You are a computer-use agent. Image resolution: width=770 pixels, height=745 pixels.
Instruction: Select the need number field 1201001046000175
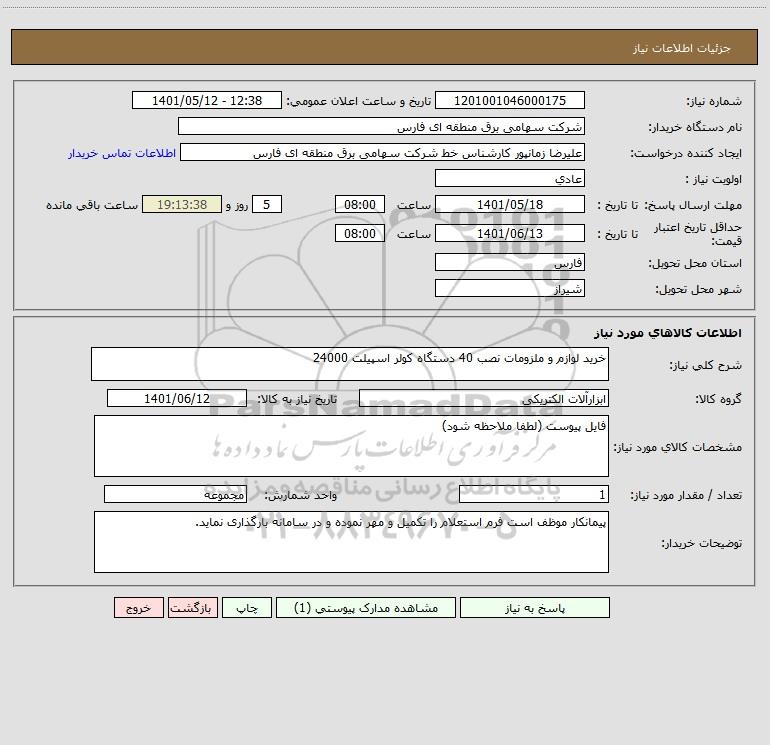510,100
